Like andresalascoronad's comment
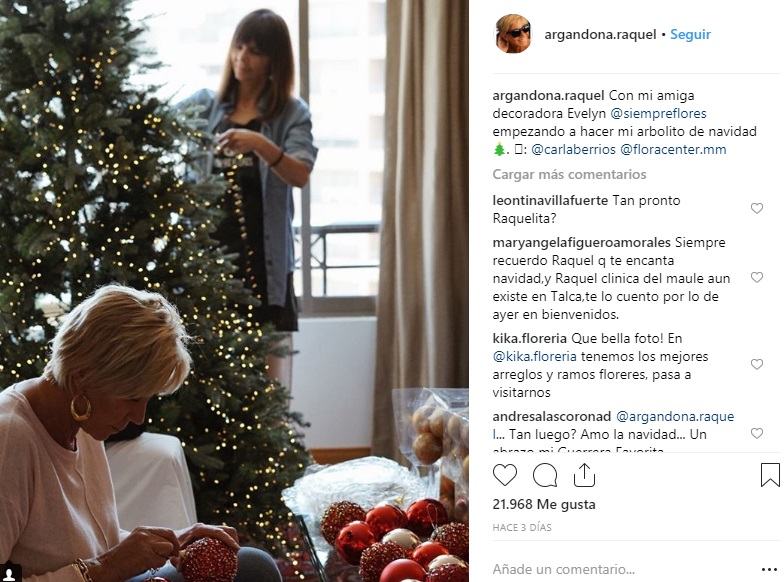Image resolution: width=784 pixels, height=582 pixels. point(757,434)
